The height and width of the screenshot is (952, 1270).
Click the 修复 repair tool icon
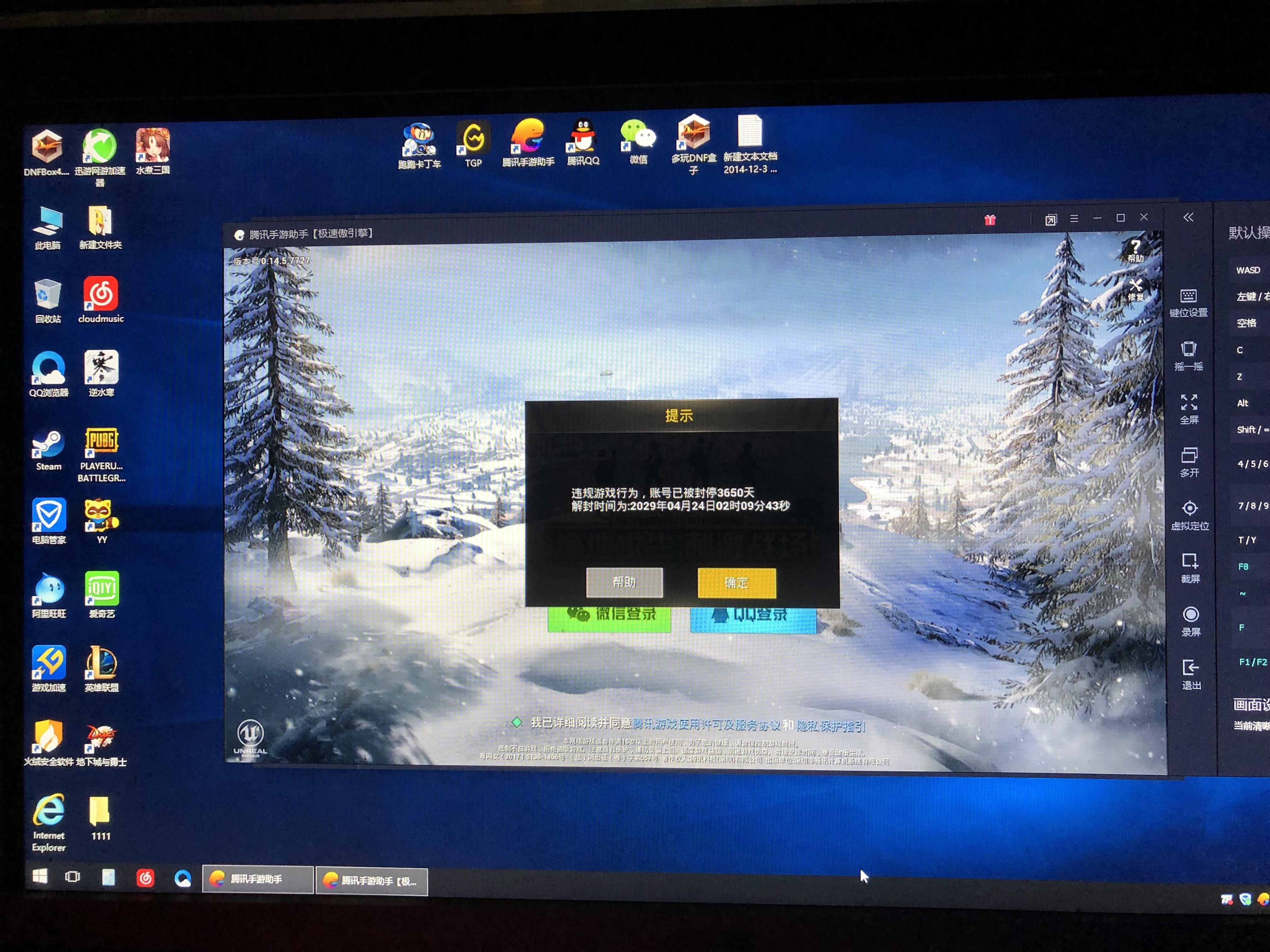[x=1135, y=289]
